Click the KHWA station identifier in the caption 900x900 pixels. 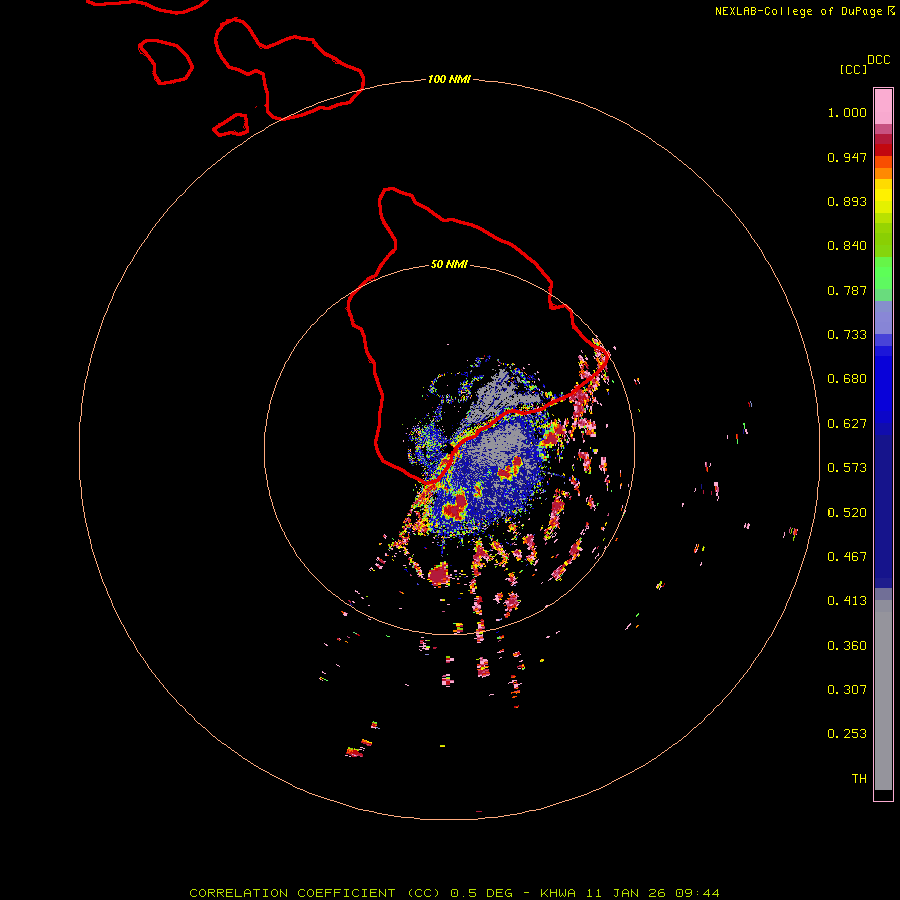(558, 893)
